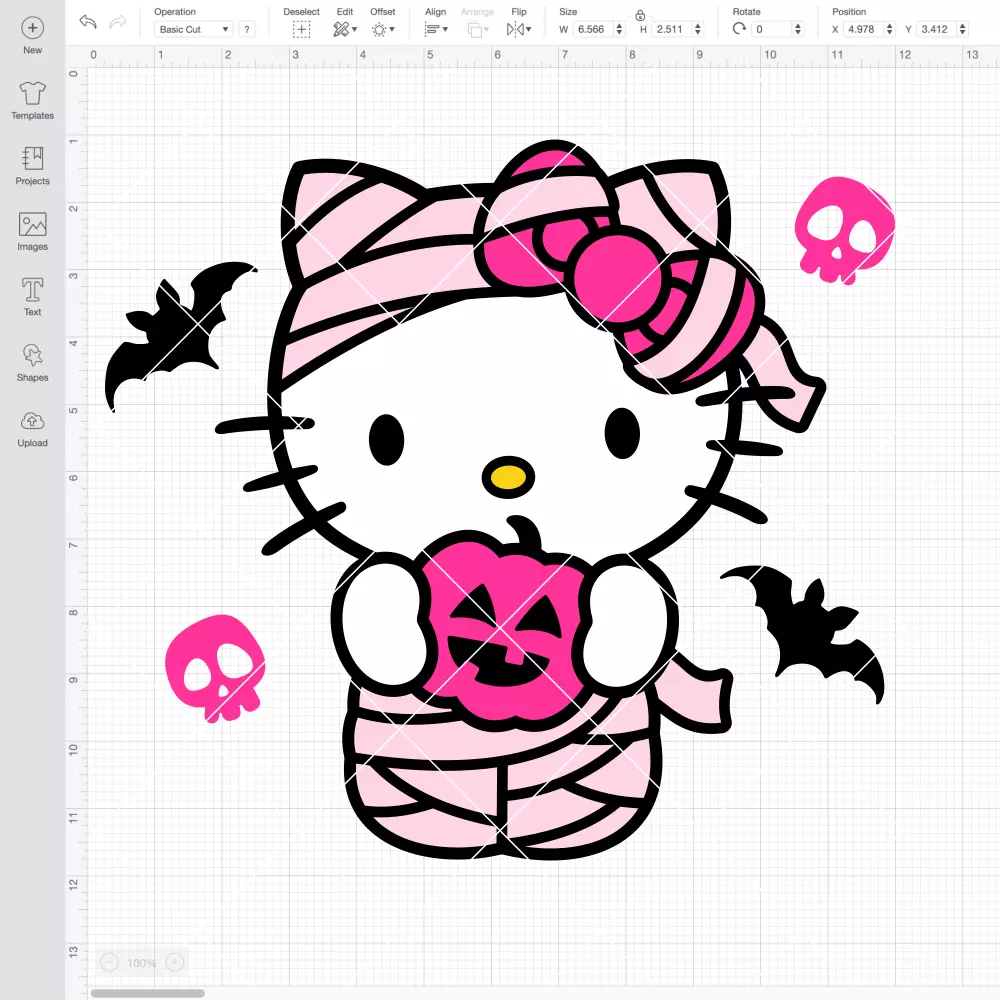Adjust the Rotate stepper arrows
This screenshot has width=1000, height=1000.
coord(797,29)
